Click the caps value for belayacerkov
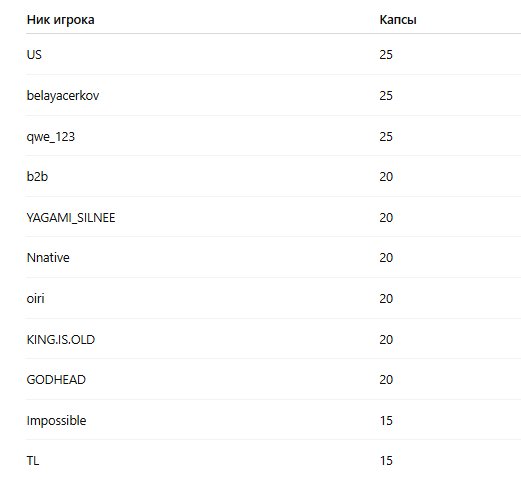The image size is (521, 501). pos(386,96)
